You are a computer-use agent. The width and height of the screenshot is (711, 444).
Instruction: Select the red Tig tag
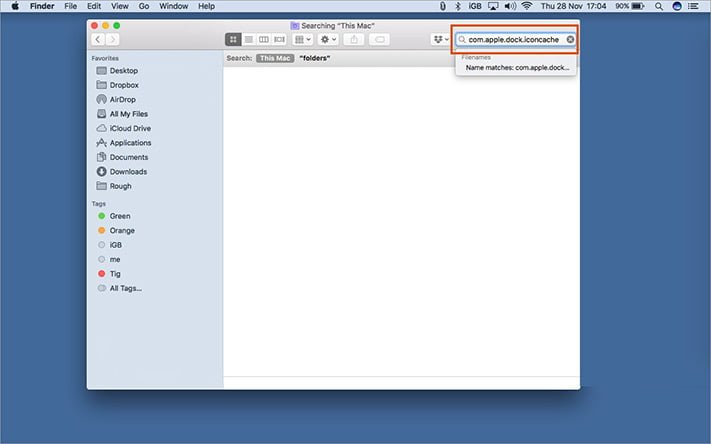(109, 274)
